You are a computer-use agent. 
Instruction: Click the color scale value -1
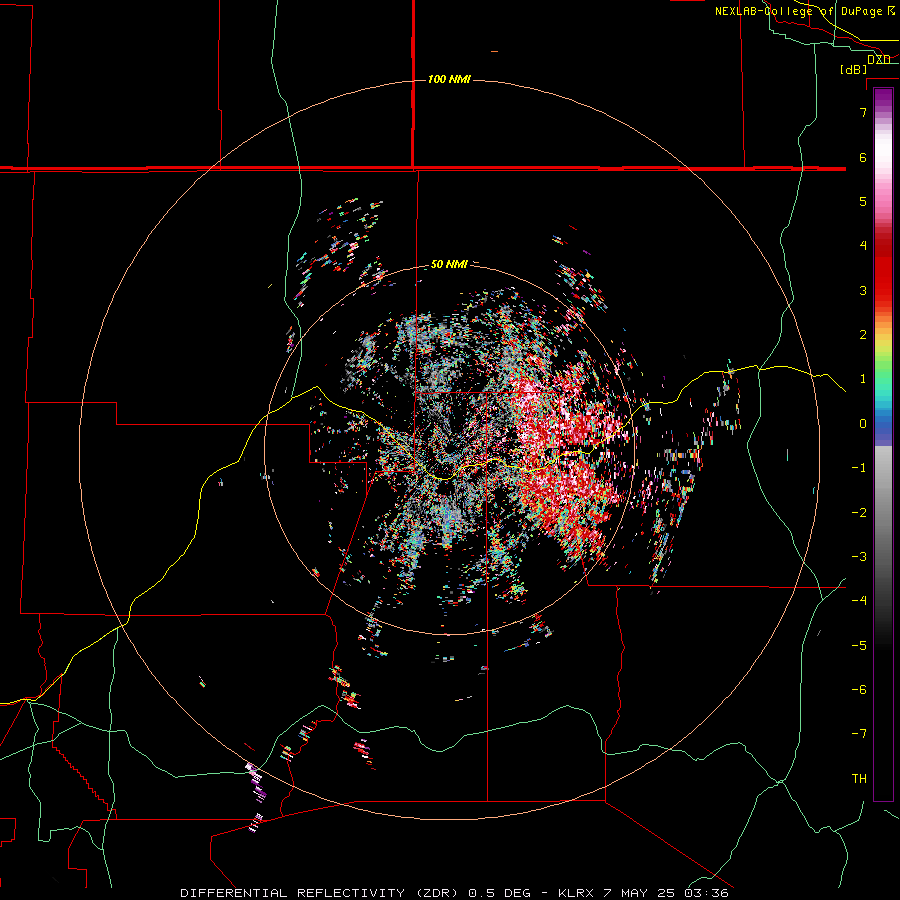point(859,468)
